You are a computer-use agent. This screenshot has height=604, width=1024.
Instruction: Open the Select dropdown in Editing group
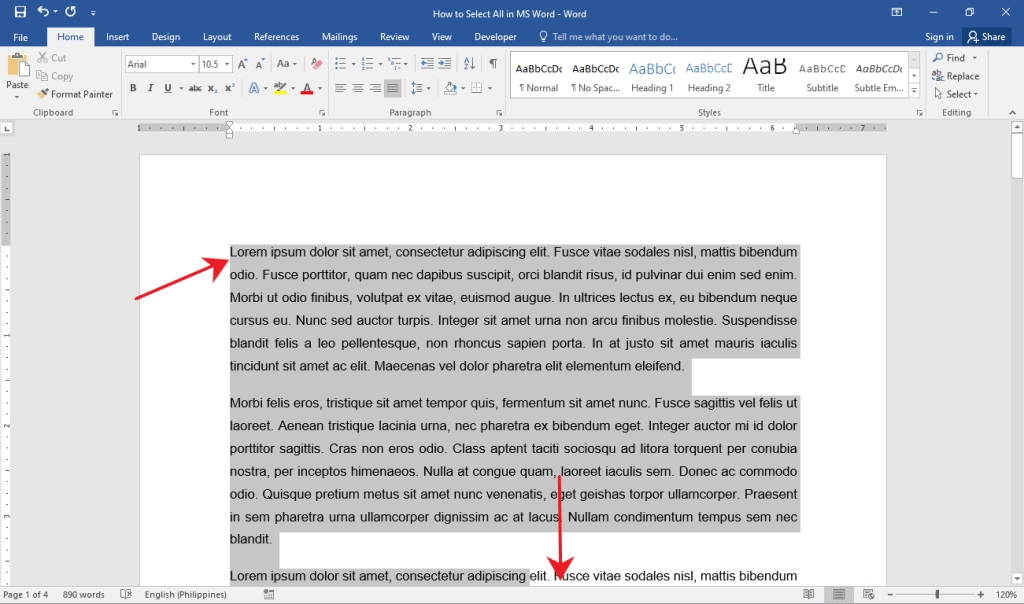(x=957, y=94)
